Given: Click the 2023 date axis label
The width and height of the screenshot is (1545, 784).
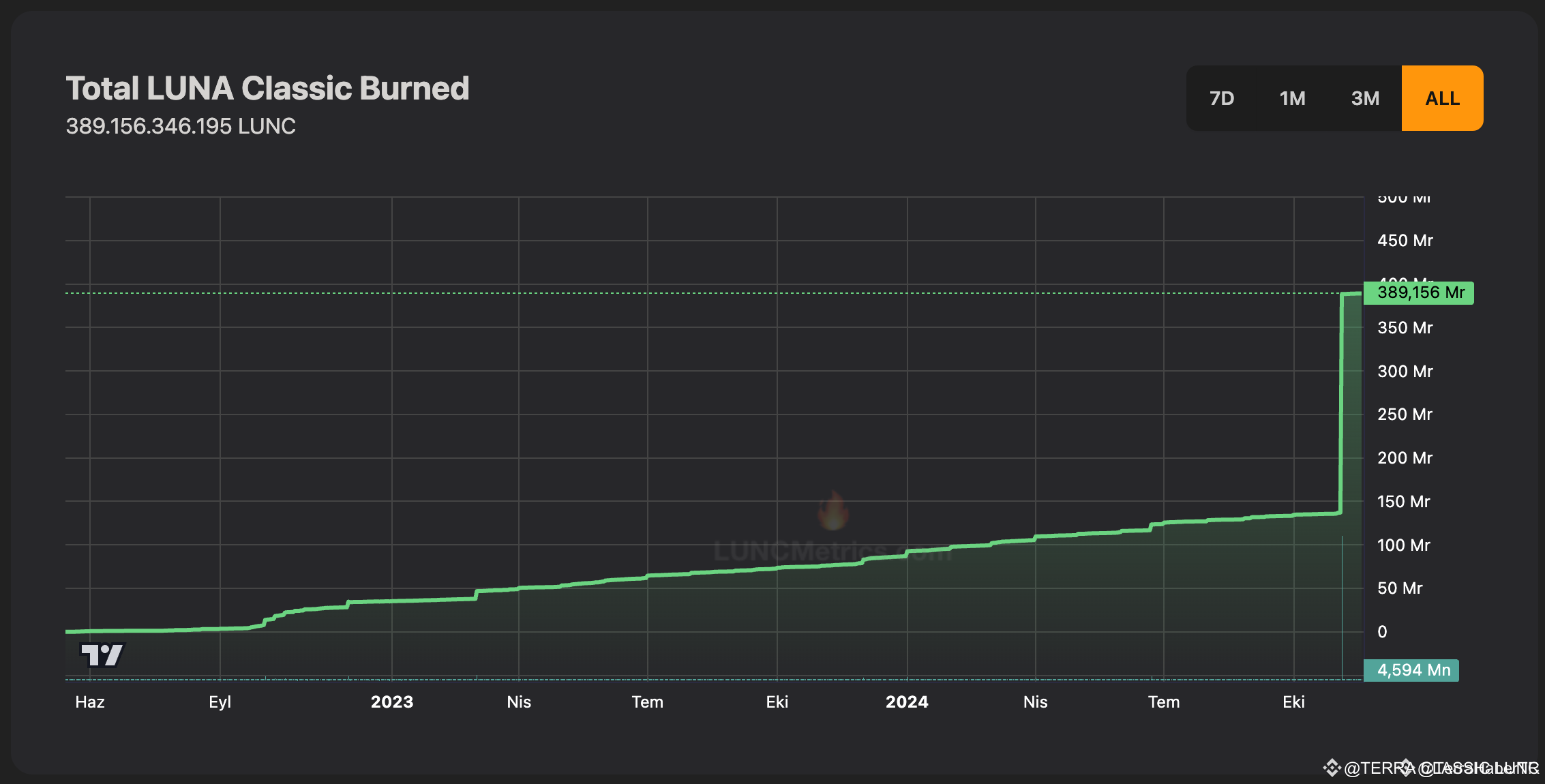Looking at the screenshot, I should (x=392, y=702).
